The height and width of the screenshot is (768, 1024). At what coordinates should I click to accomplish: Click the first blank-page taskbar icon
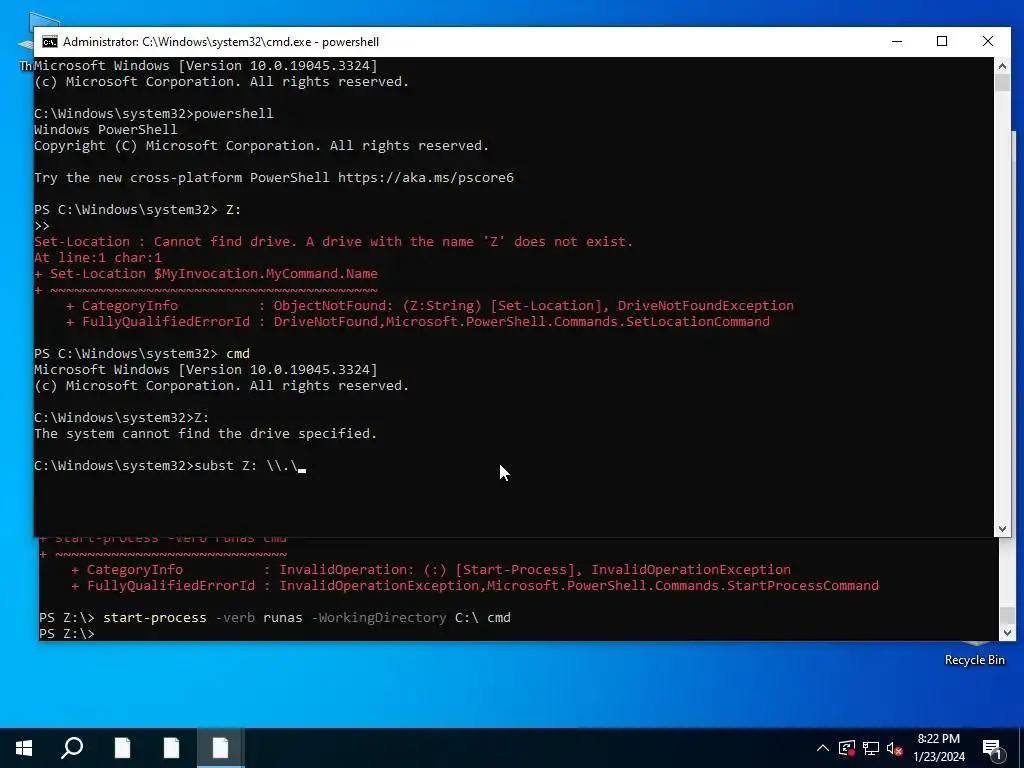click(122, 748)
